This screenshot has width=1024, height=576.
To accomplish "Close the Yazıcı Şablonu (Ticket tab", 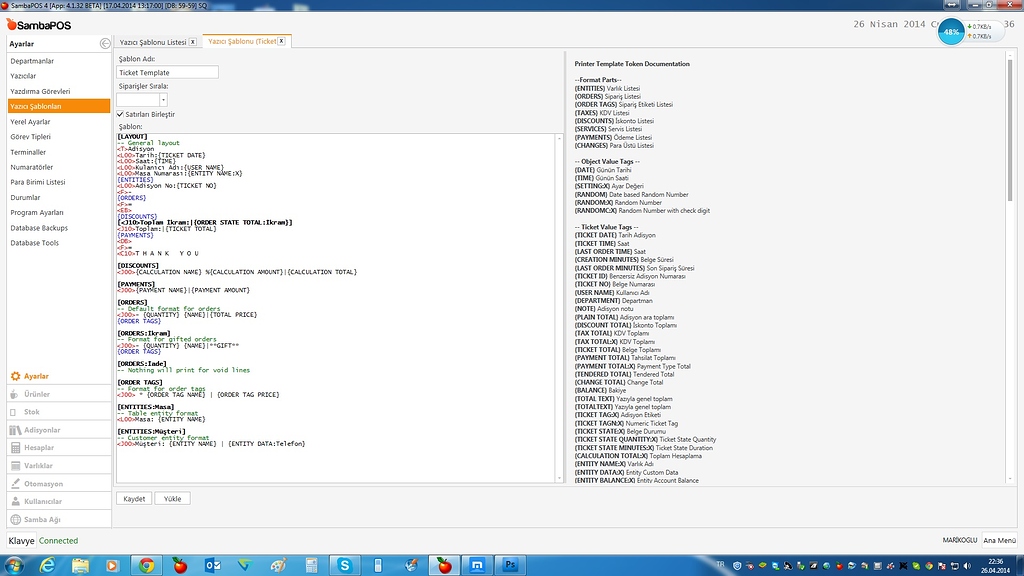I will click(281, 41).
